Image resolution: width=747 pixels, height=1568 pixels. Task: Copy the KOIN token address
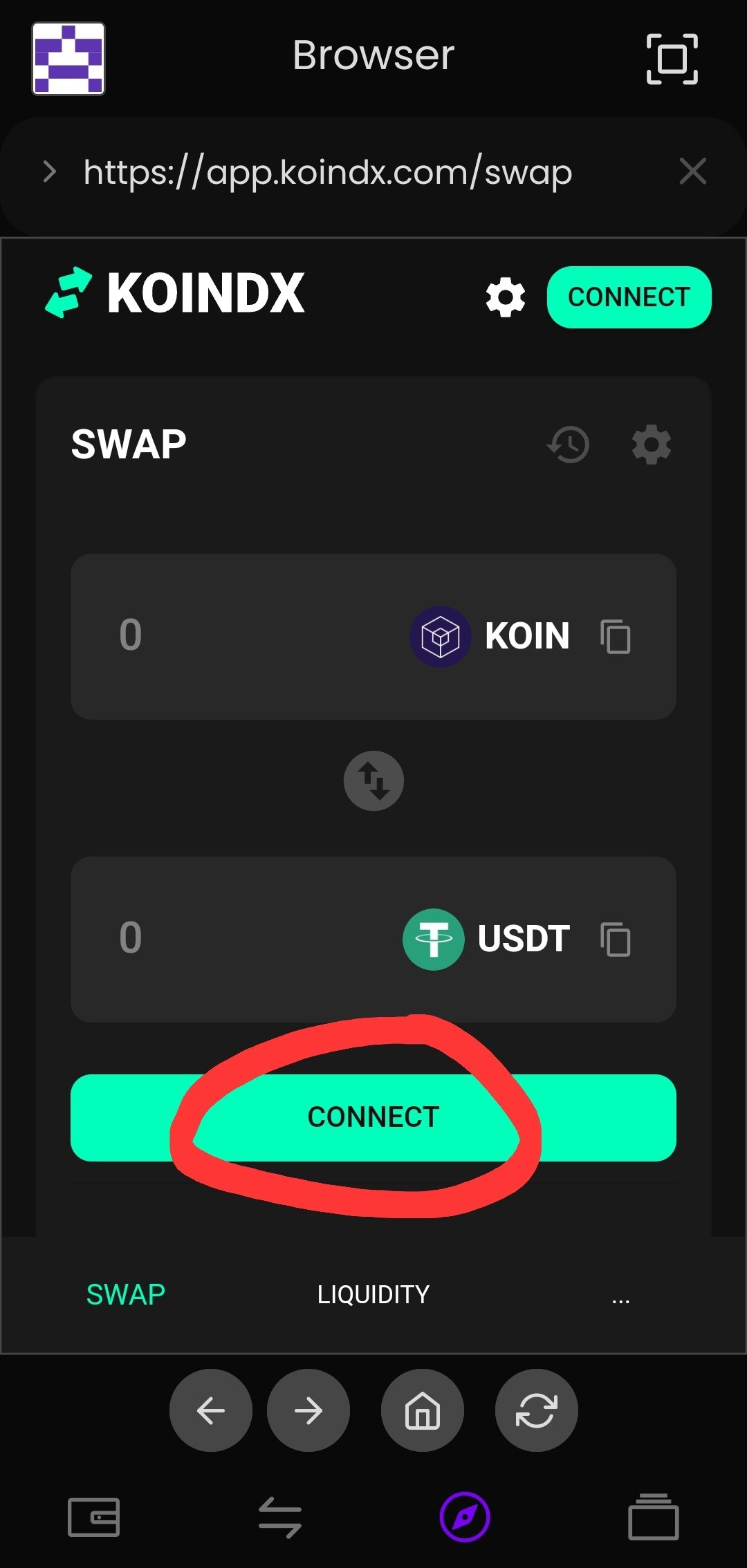point(615,637)
